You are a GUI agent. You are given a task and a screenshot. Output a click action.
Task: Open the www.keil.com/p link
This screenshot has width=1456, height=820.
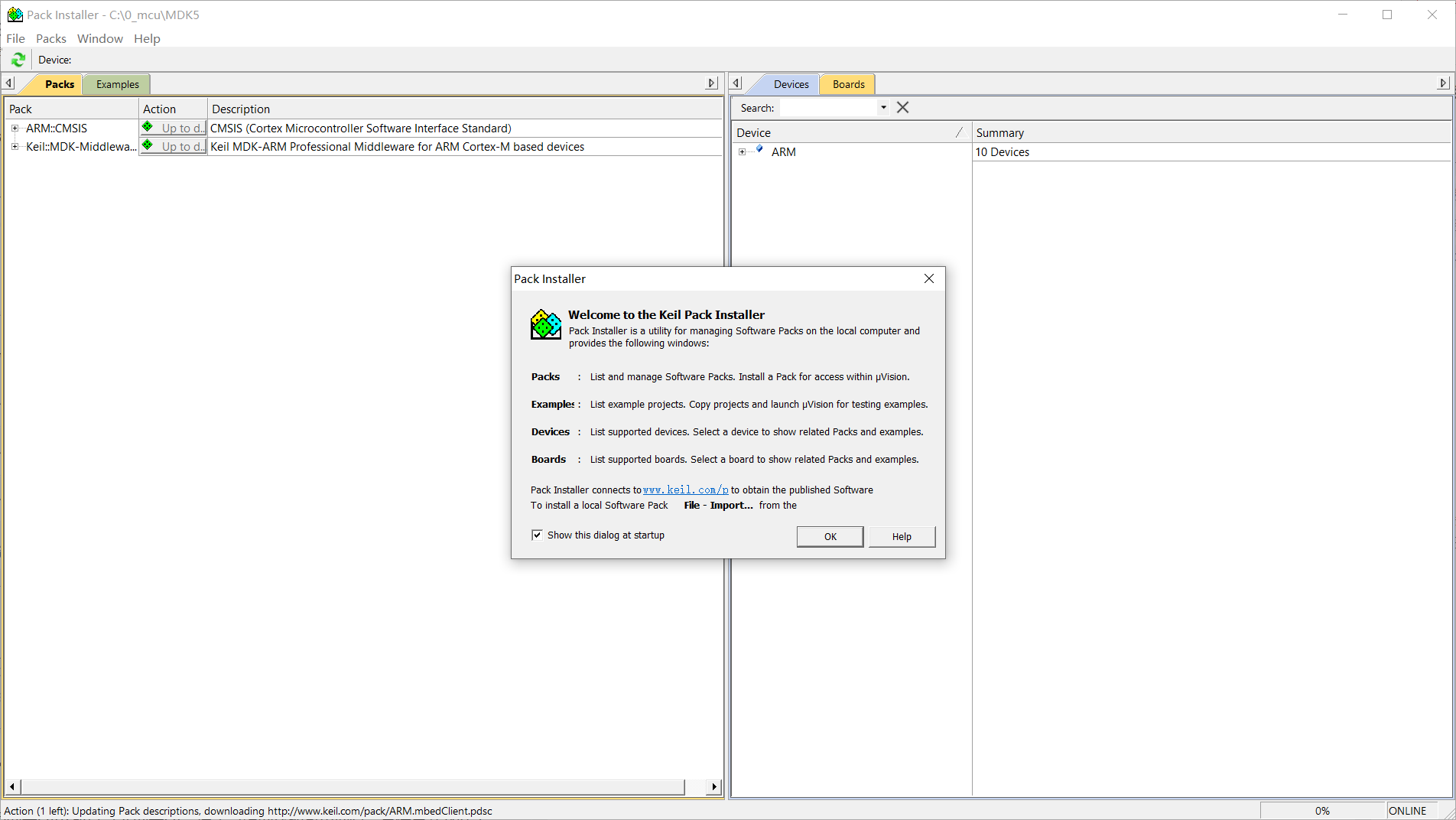click(x=685, y=490)
